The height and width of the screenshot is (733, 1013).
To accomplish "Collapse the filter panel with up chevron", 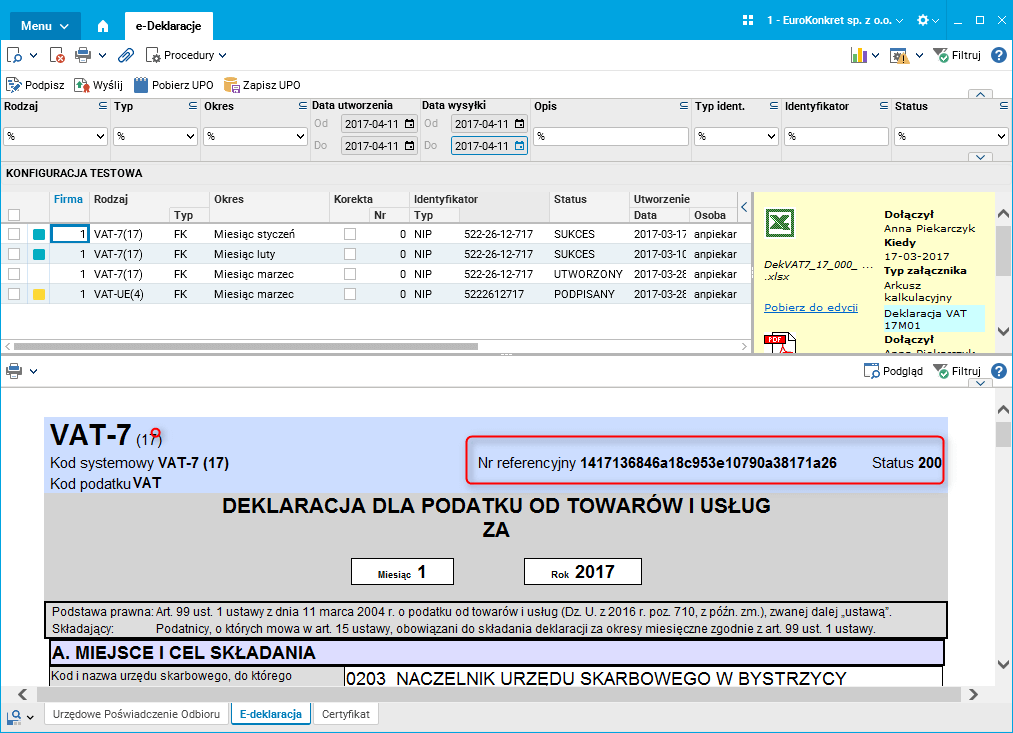I will [981, 94].
